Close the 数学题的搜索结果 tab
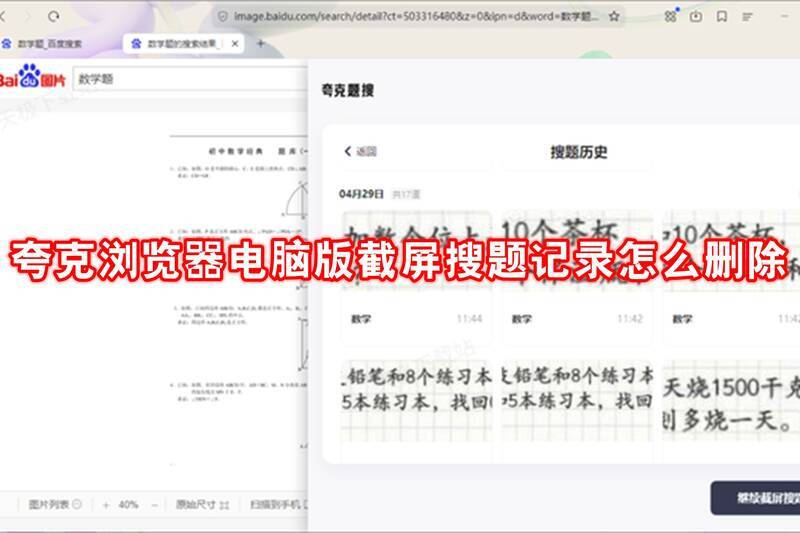 235,44
